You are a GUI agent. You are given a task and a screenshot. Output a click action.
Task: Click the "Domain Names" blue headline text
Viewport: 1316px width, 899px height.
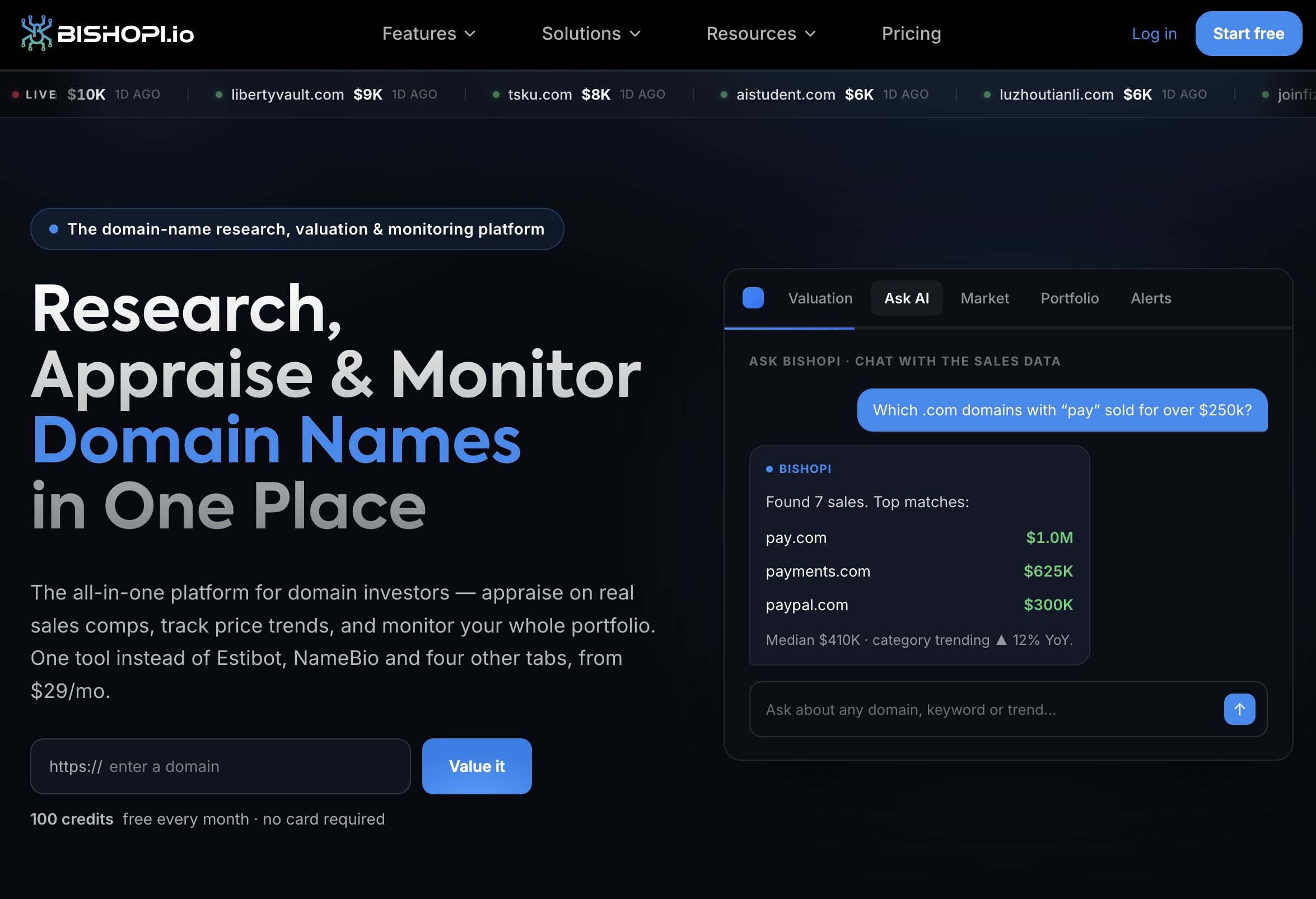pos(276,439)
